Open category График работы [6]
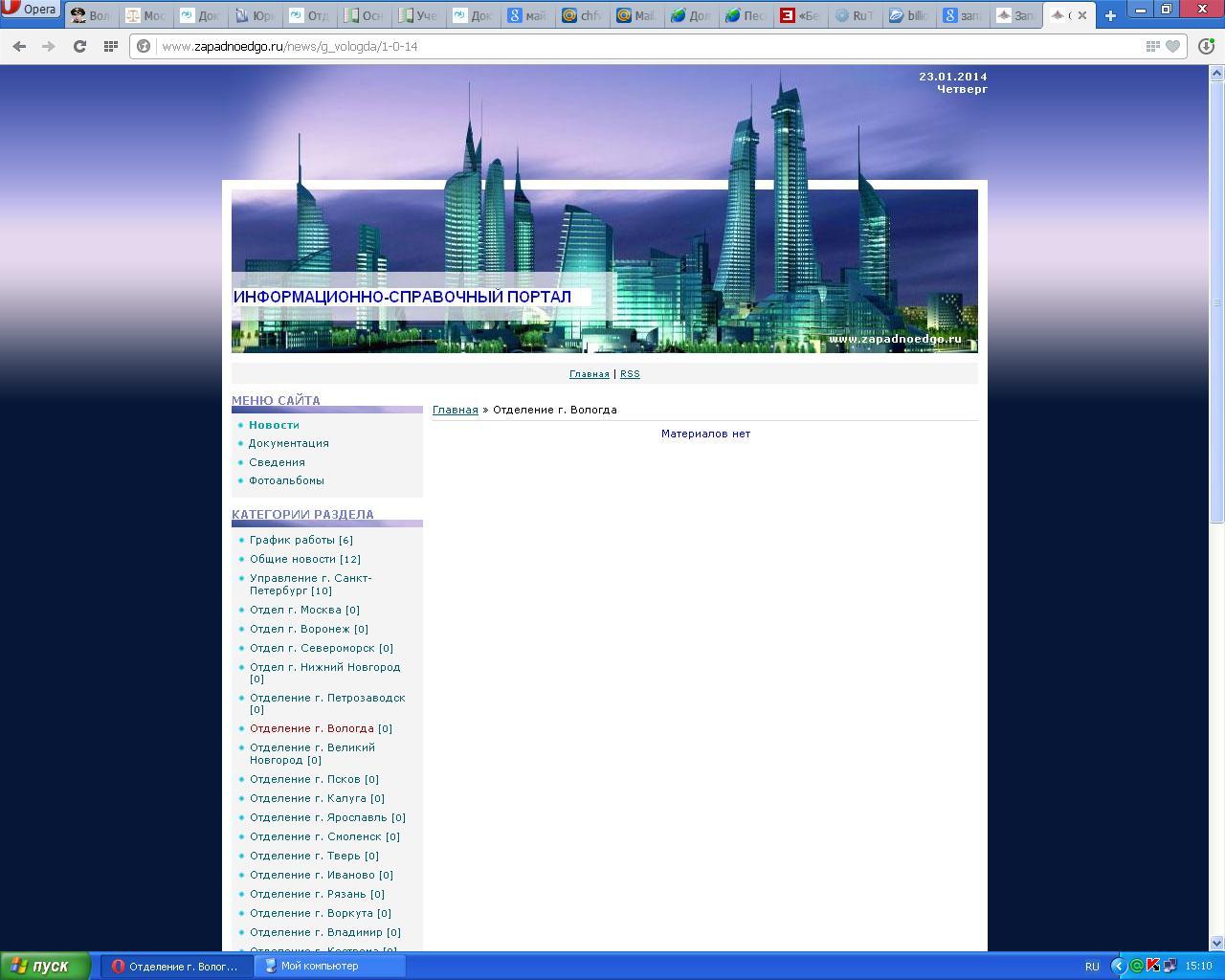 click(301, 540)
